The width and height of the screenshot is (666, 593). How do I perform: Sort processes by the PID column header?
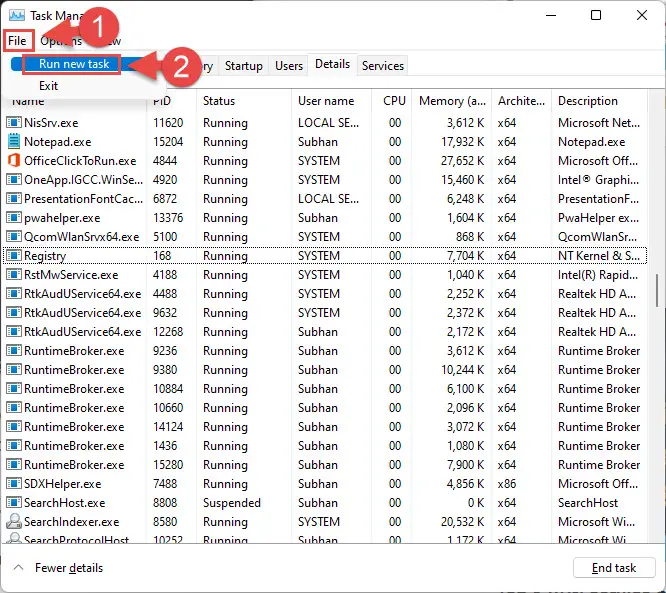tap(165, 101)
